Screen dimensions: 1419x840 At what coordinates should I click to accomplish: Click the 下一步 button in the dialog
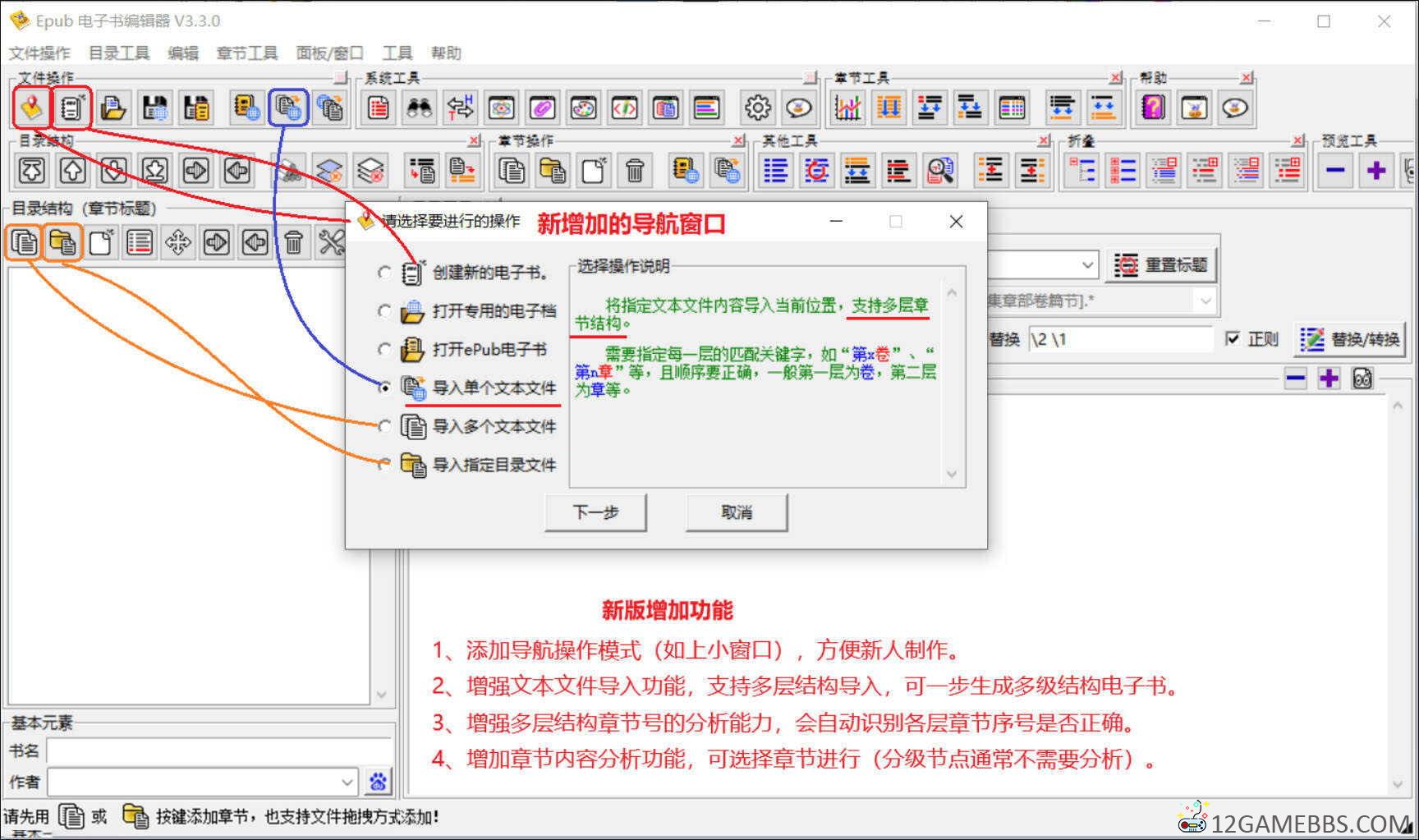click(x=595, y=512)
